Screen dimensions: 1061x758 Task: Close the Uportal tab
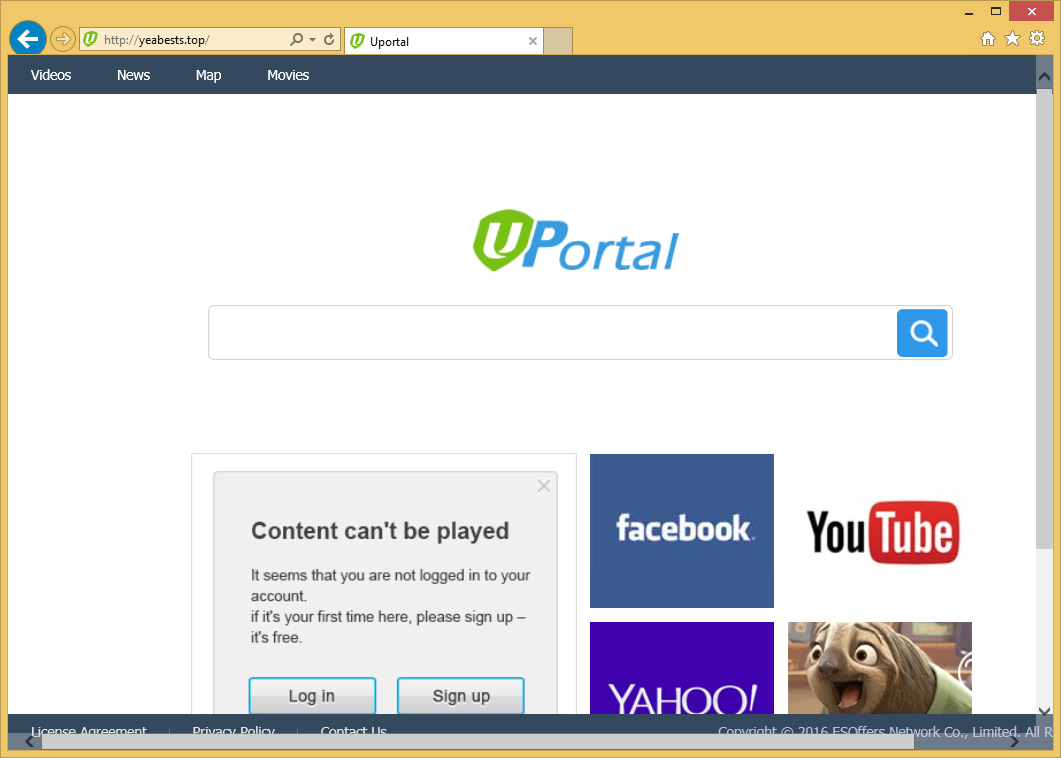pos(533,41)
